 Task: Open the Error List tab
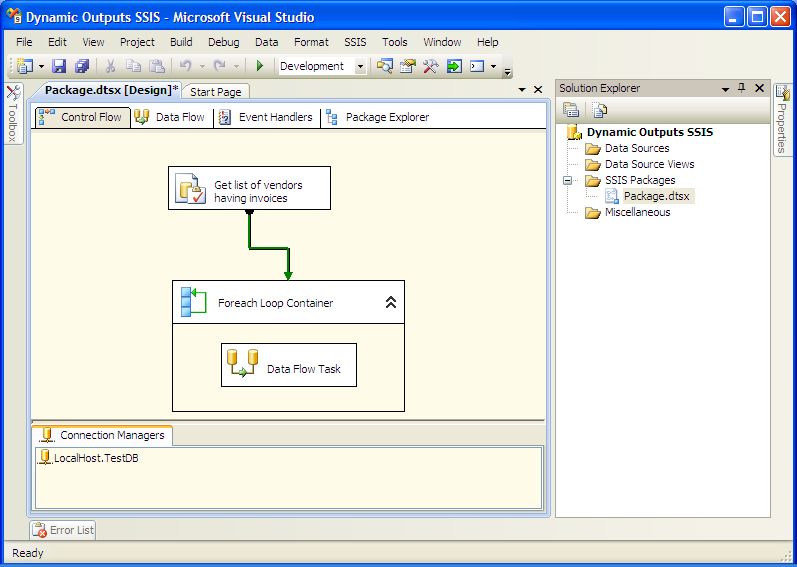tap(63, 530)
